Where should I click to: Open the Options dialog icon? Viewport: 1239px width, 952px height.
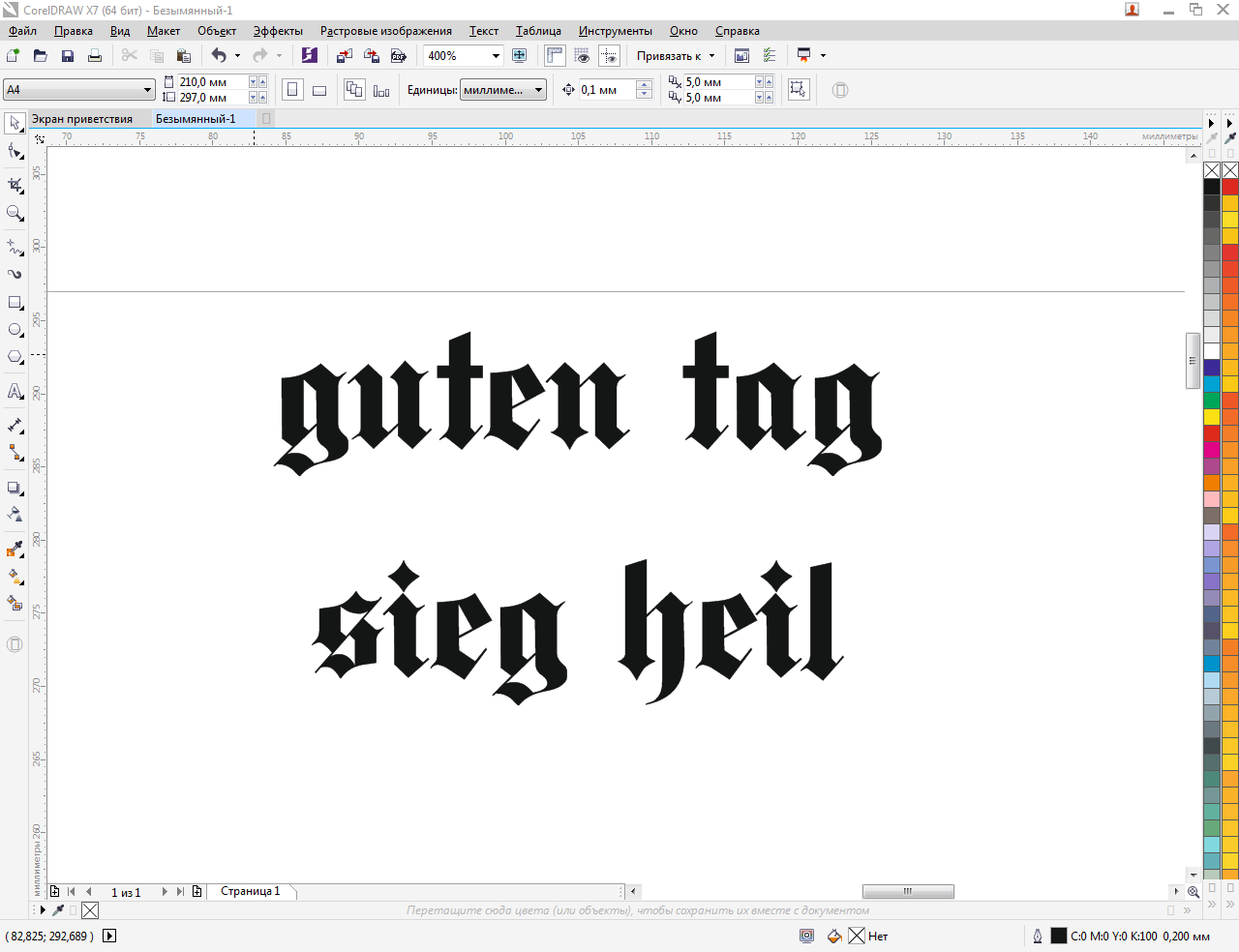tap(770, 56)
